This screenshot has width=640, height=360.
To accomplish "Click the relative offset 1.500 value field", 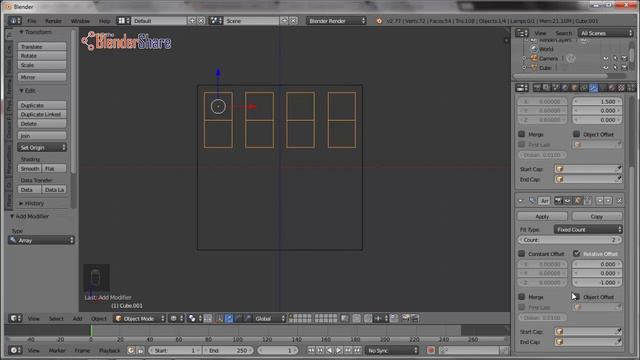I will click(x=597, y=101).
